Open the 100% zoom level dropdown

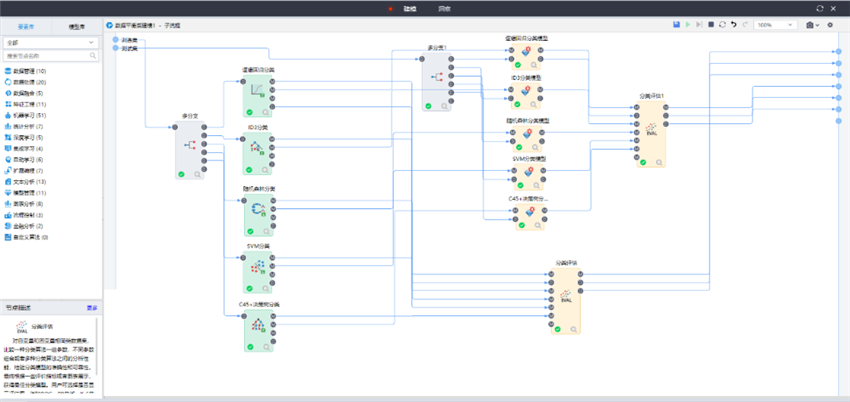776,24
